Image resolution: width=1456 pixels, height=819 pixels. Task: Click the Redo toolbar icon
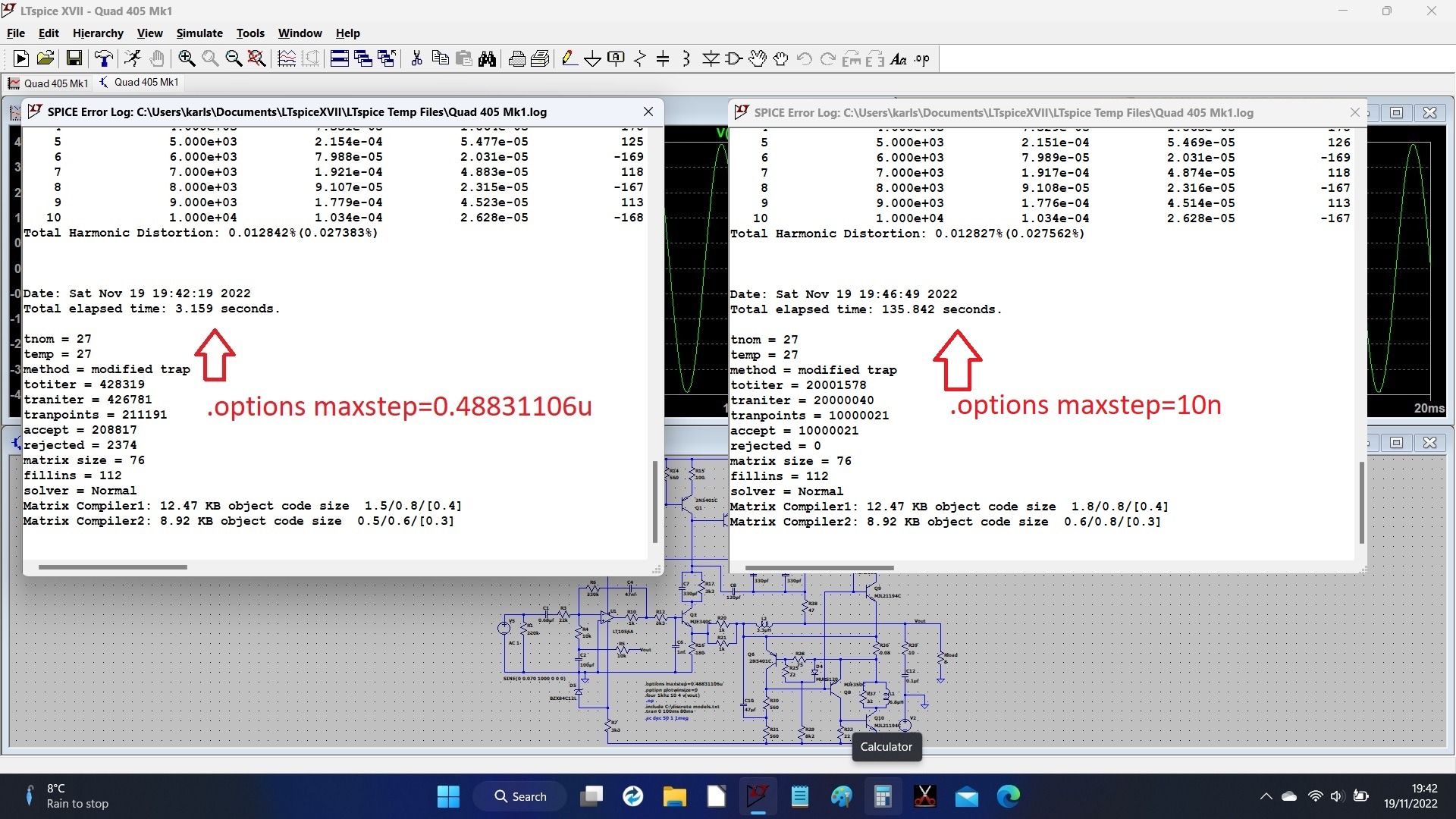pos(828,58)
